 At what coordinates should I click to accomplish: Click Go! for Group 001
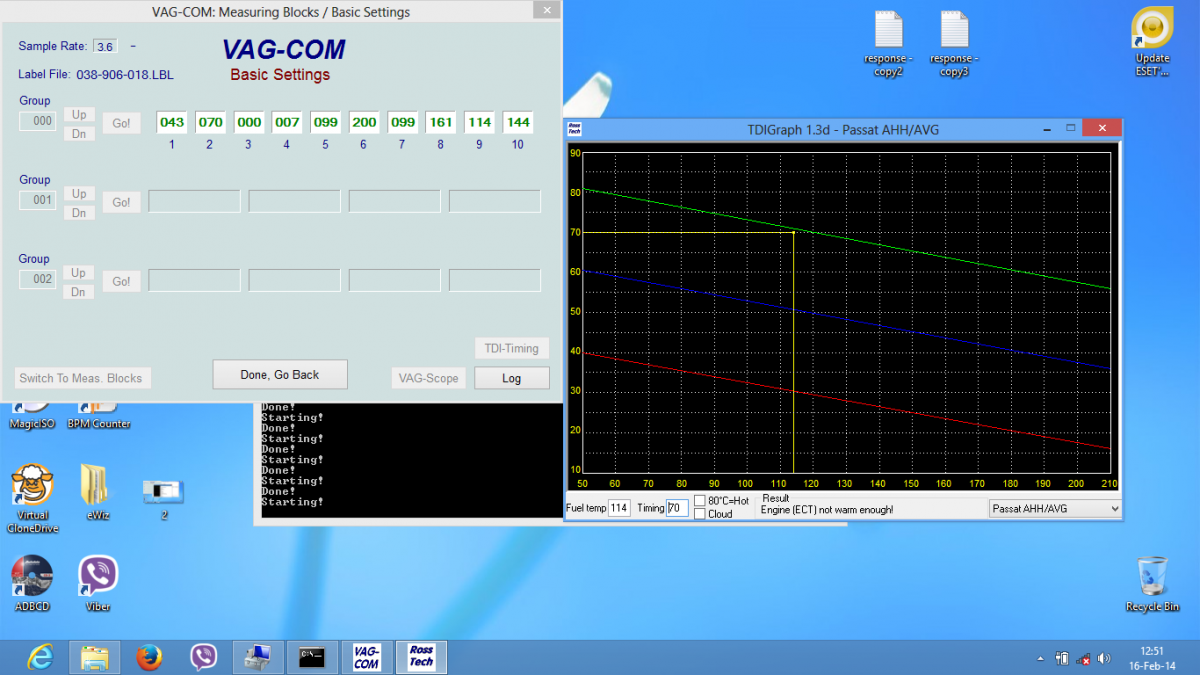121,202
